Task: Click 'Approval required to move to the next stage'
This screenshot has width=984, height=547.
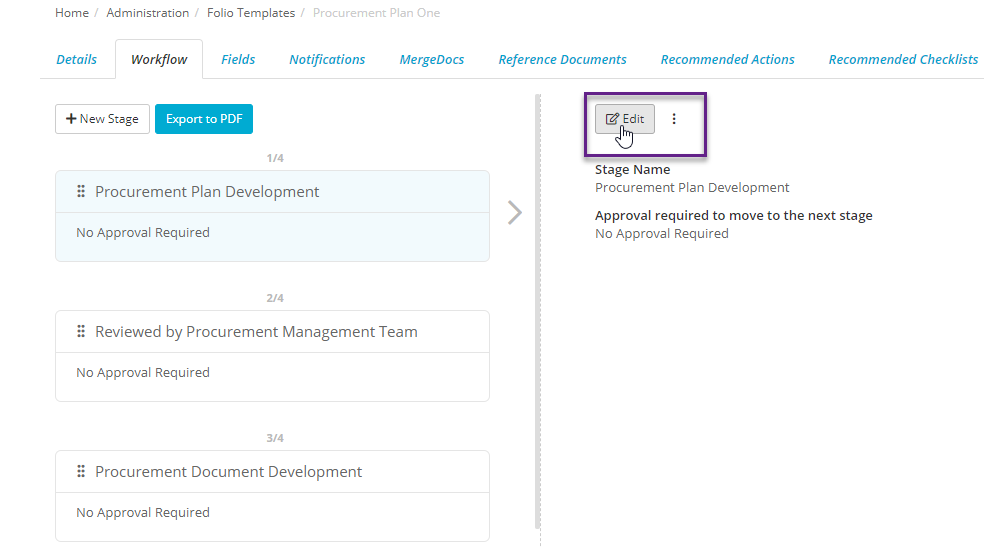Action: point(734,215)
